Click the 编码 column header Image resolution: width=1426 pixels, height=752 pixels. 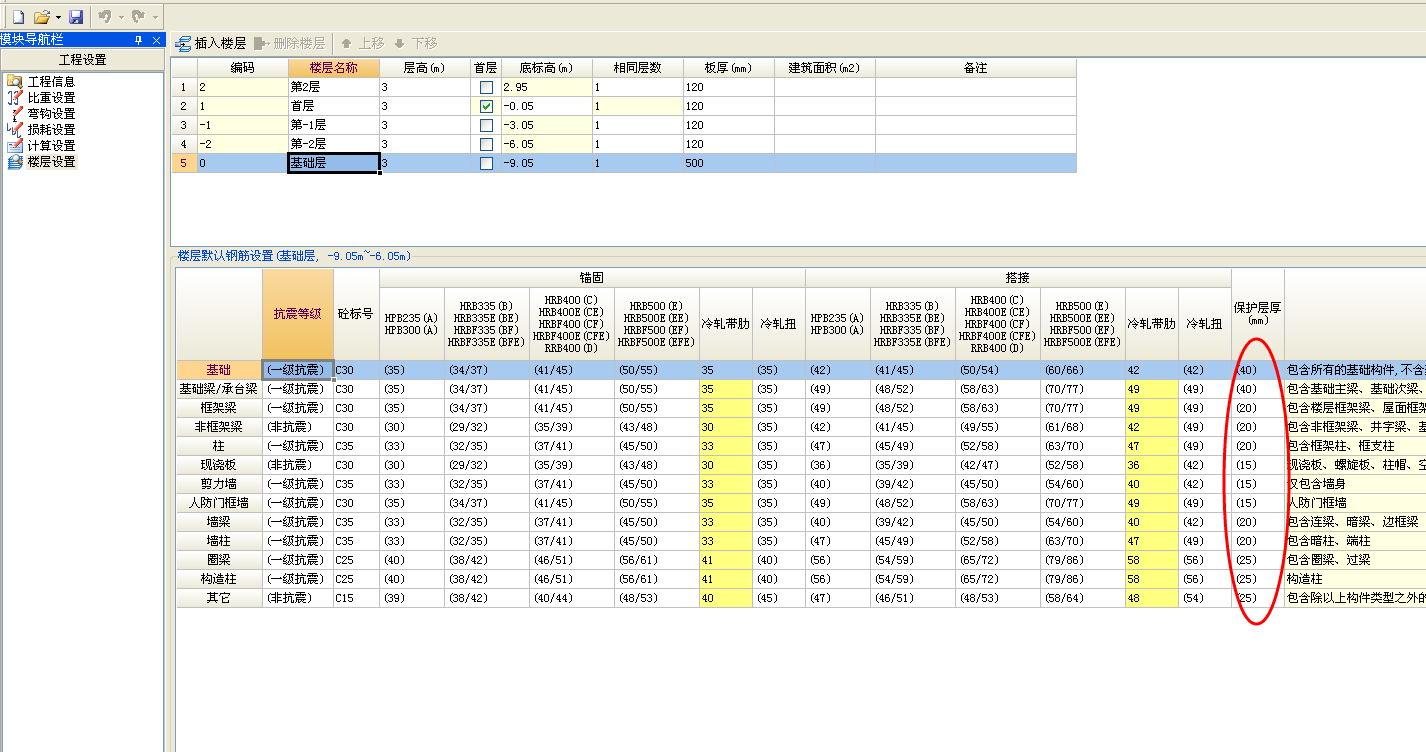243,68
